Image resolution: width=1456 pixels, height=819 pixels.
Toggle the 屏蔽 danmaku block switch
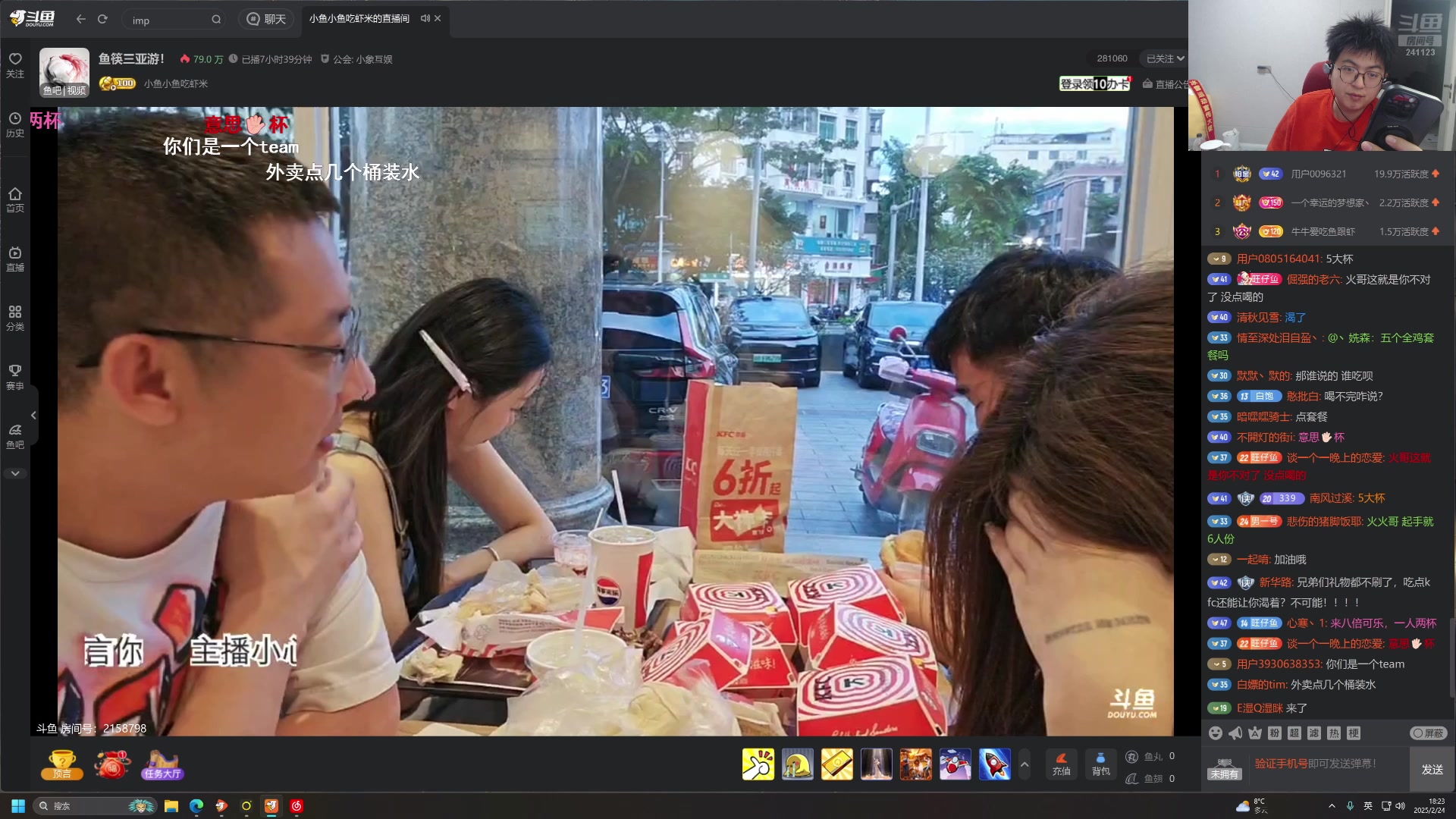pos(1429,733)
